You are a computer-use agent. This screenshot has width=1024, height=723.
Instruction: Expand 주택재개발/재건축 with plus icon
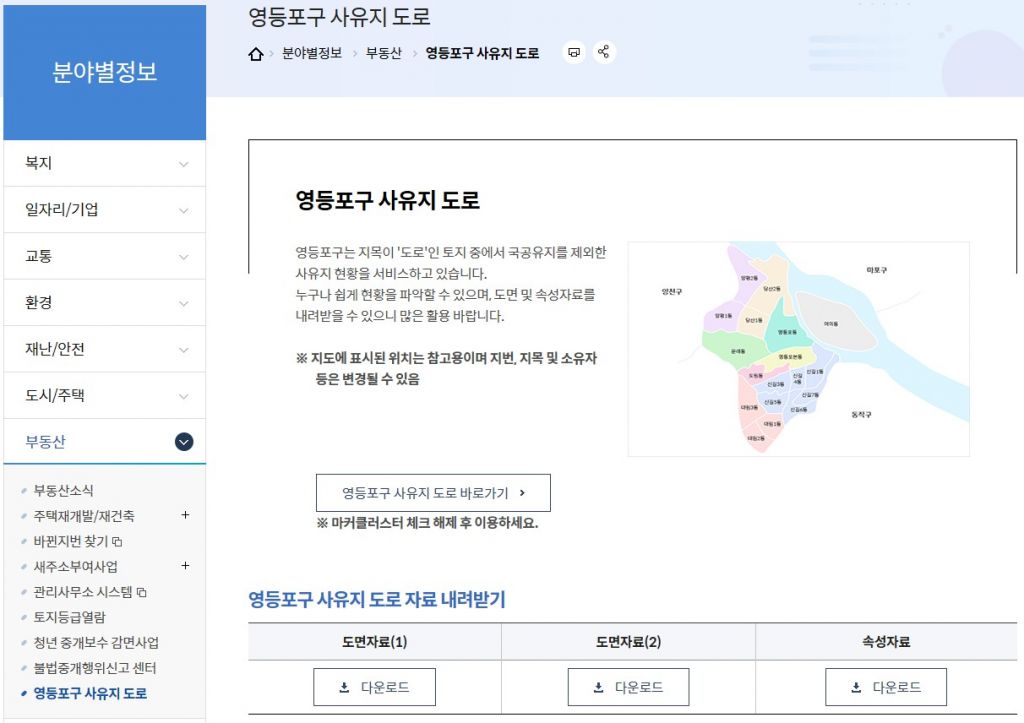tap(185, 516)
